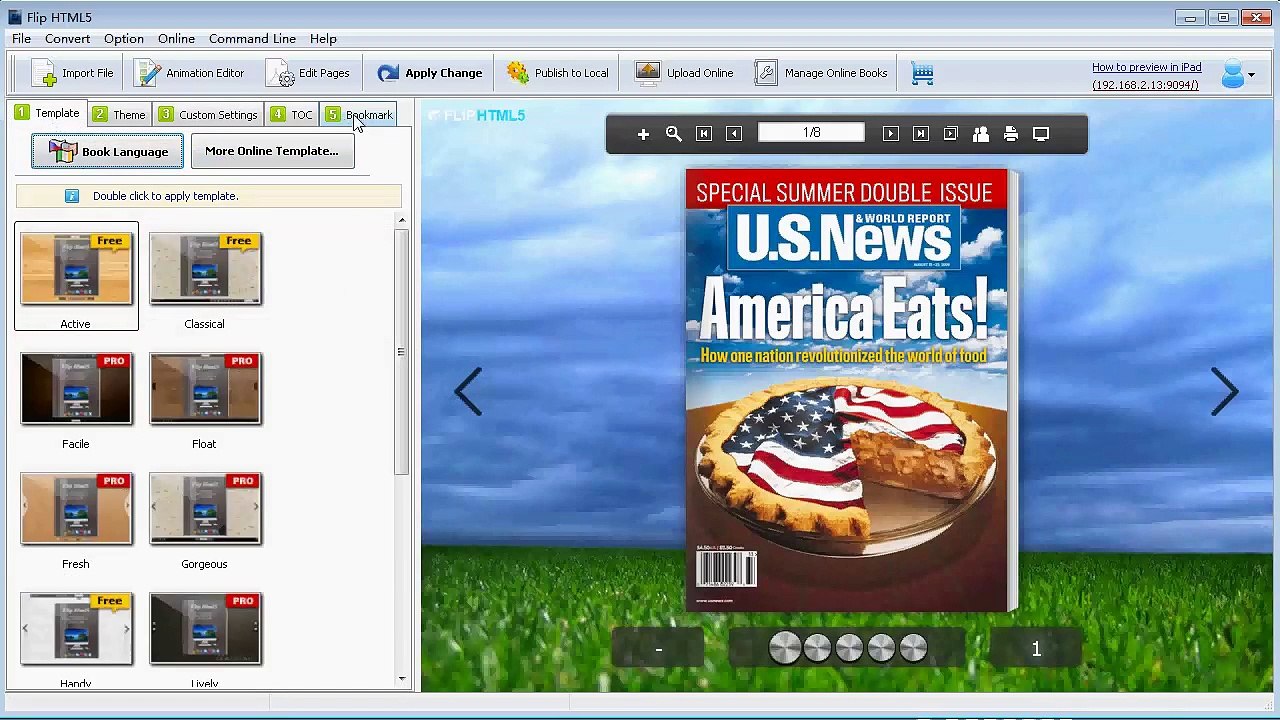Open Edit Pages tool
This screenshot has height=720, width=1280.
(x=308, y=73)
